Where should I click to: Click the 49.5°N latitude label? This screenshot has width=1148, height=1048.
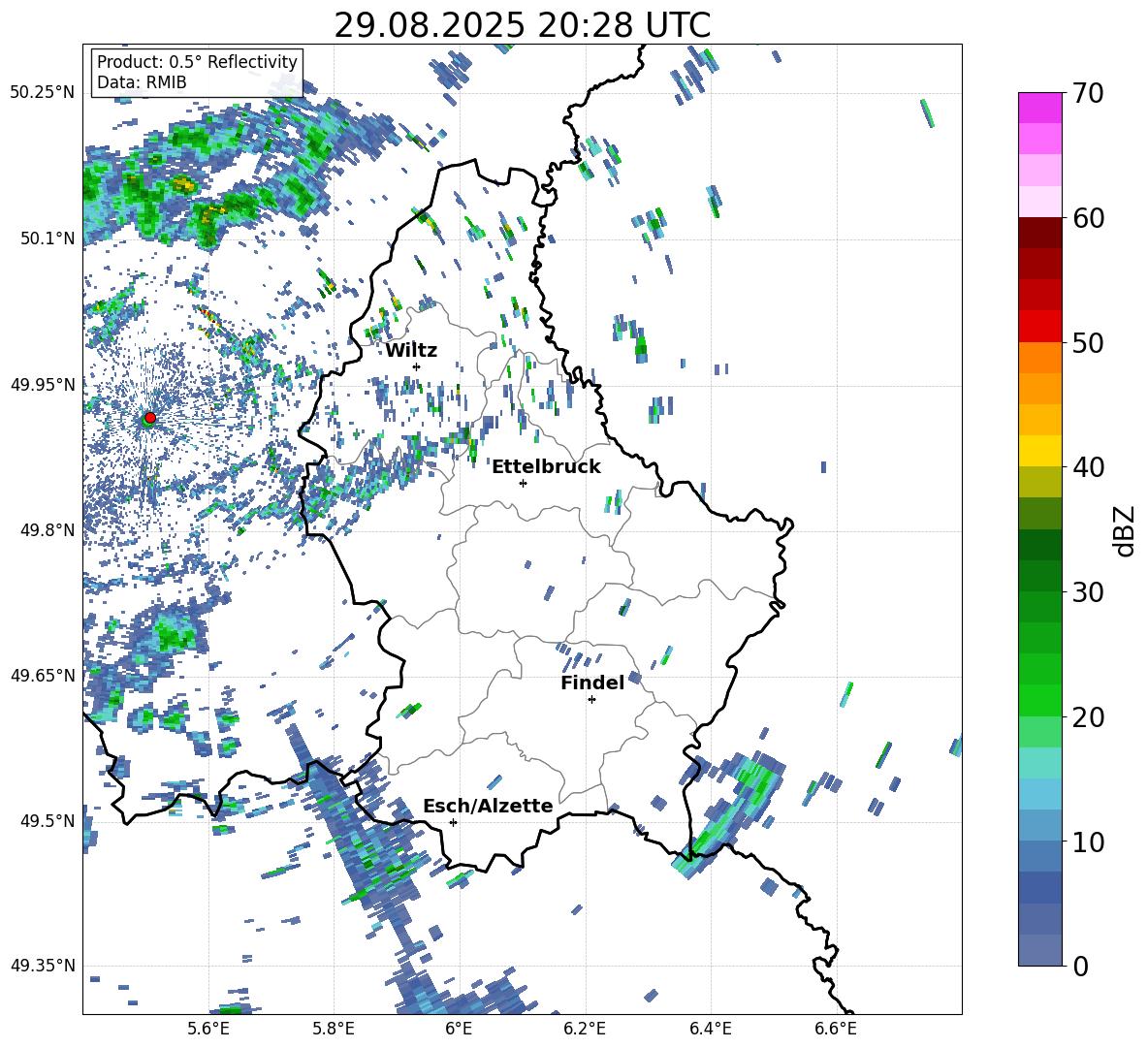pyautogui.click(x=48, y=820)
